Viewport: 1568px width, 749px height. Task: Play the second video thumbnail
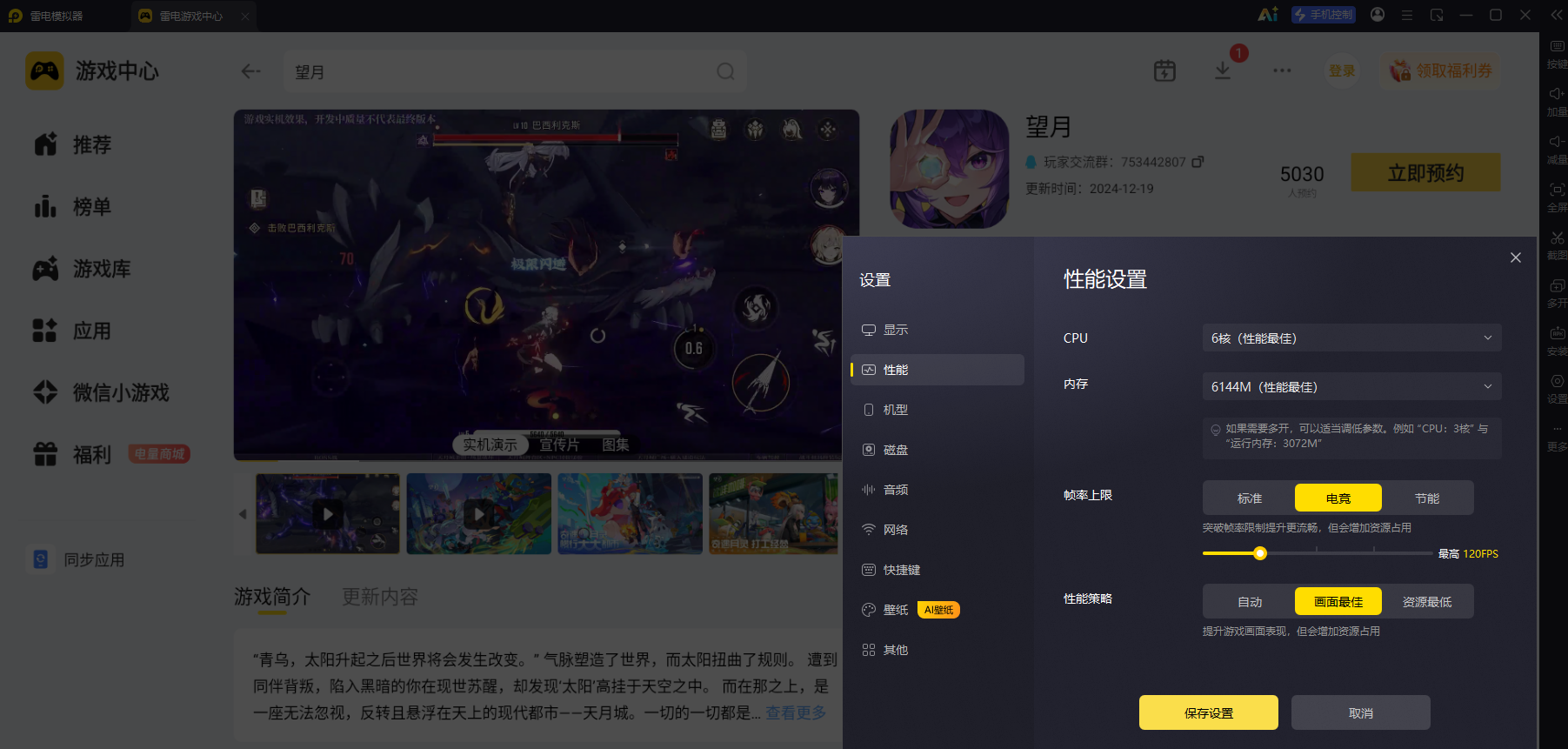pyautogui.click(x=479, y=514)
